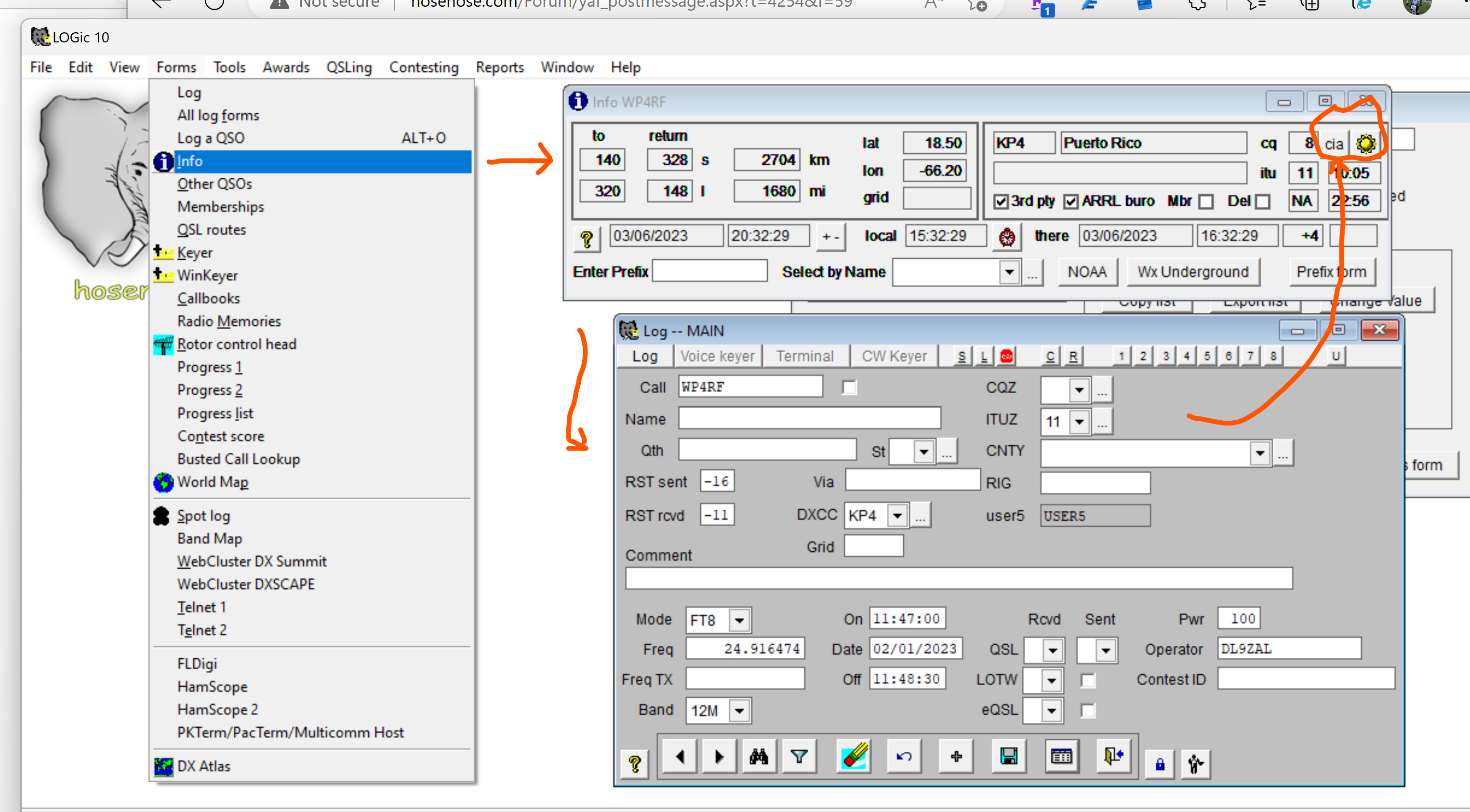1470x812 pixels.
Task: Expand the Select by Name dropdown
Action: (x=1010, y=272)
